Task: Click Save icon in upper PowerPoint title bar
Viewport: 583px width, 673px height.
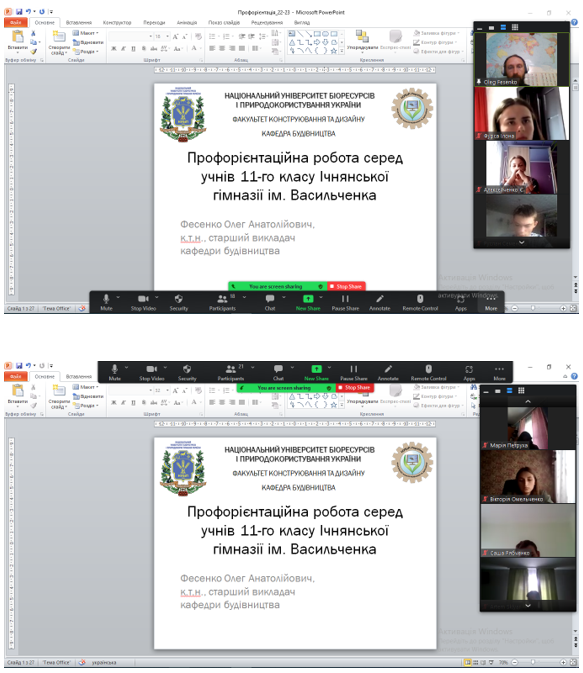Action: (18, 12)
